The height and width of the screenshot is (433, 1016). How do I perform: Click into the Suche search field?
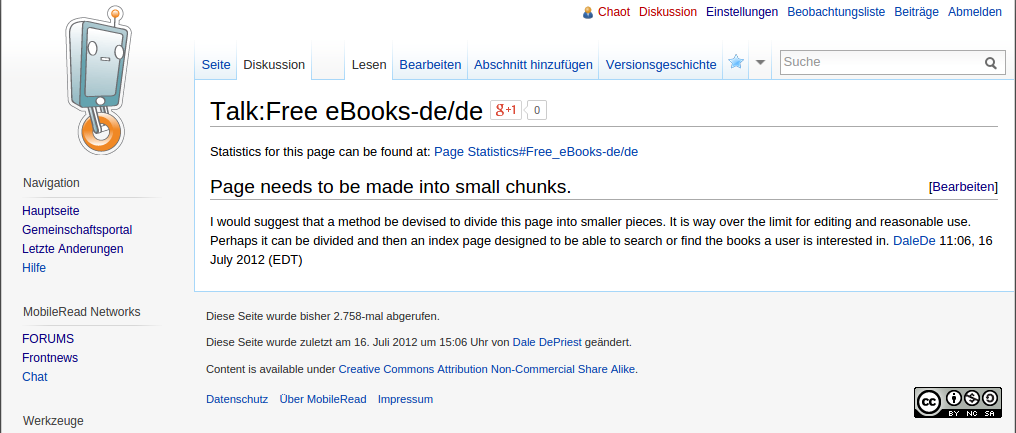click(878, 62)
